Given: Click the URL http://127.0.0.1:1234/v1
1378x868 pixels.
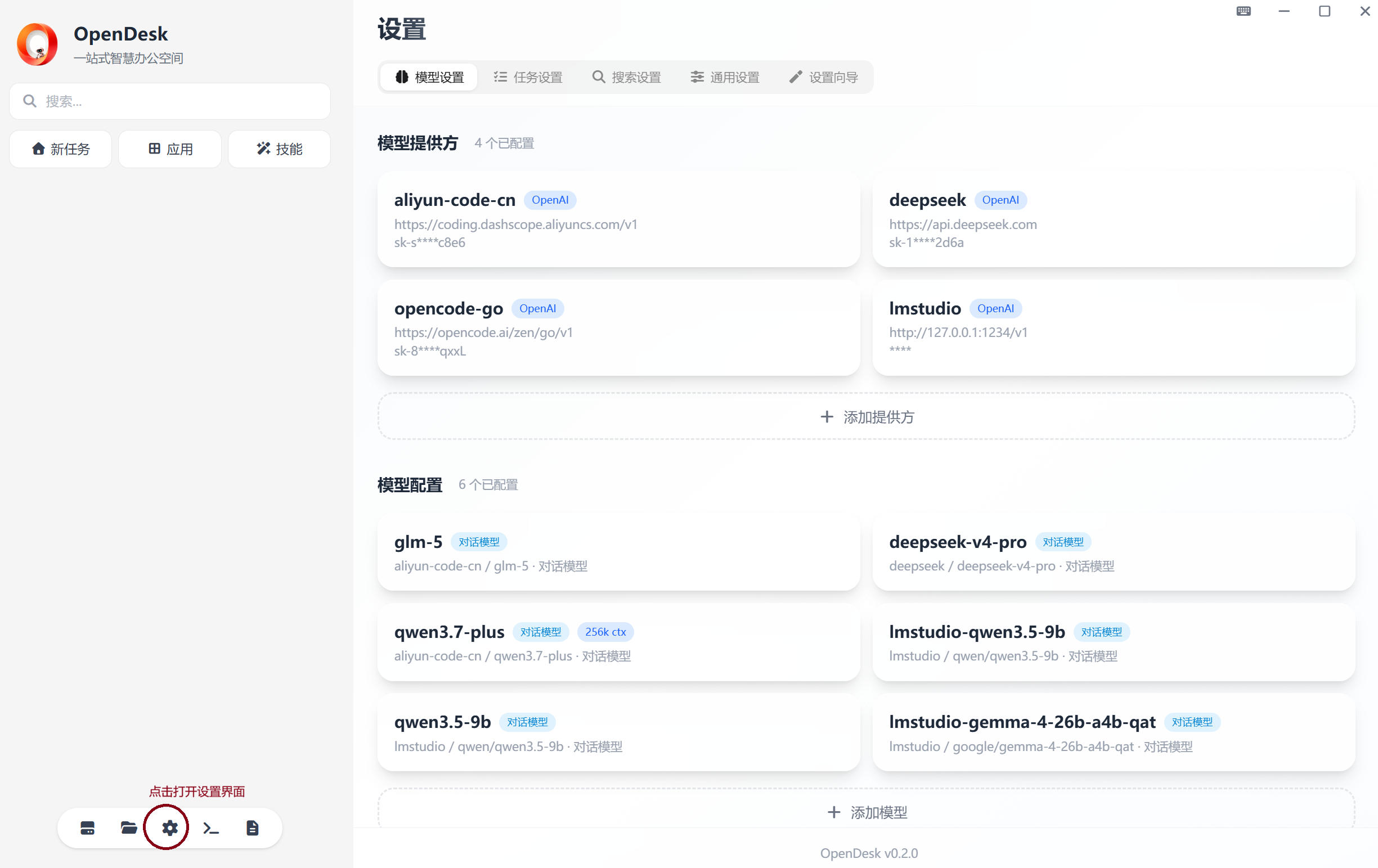Looking at the screenshot, I should coord(958,332).
